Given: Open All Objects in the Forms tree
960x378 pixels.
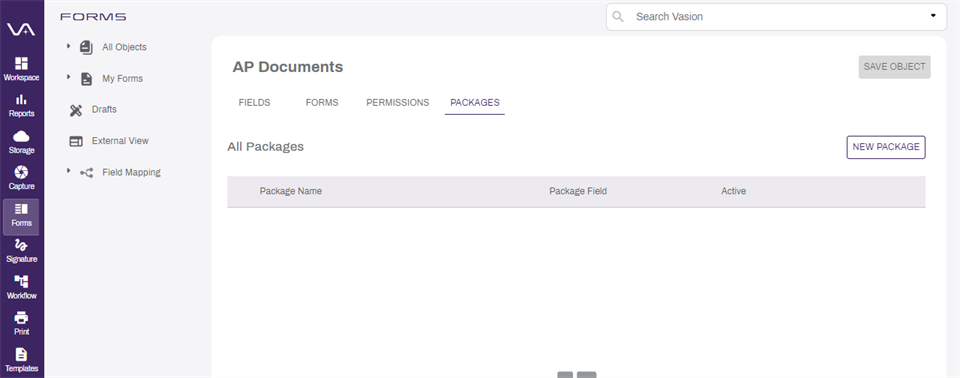Looking at the screenshot, I should tap(124, 47).
